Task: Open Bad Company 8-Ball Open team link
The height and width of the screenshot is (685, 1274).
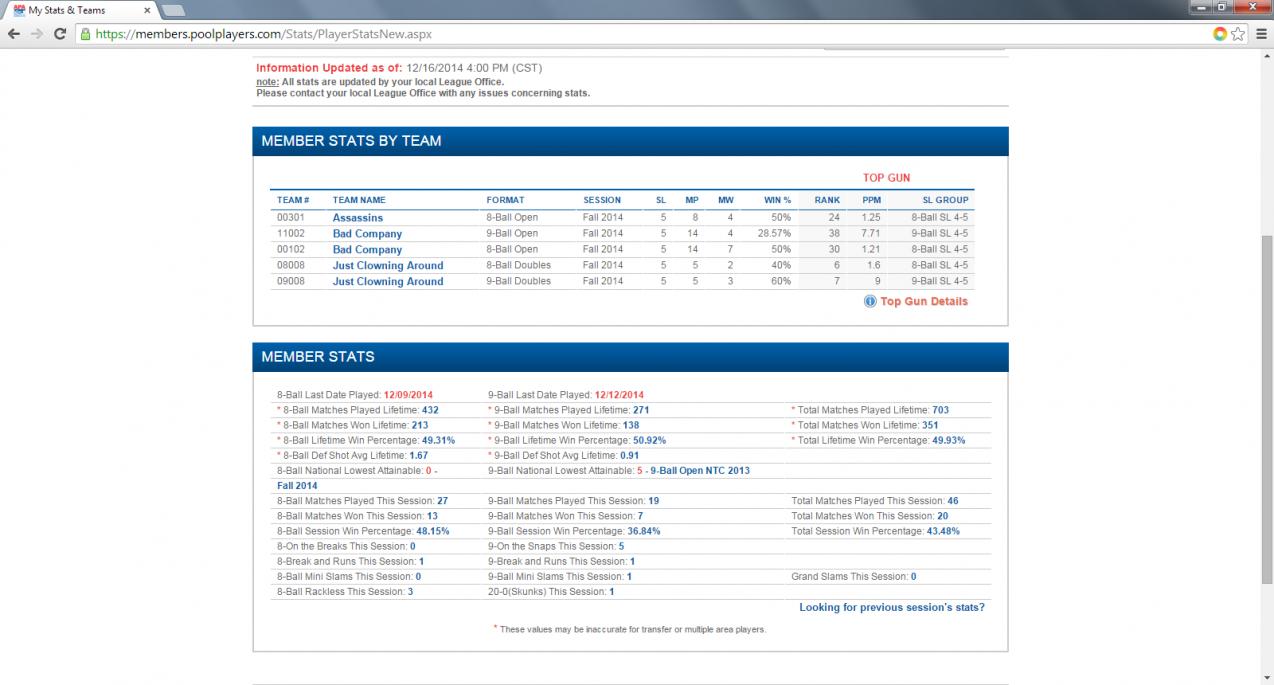Action: (x=367, y=249)
